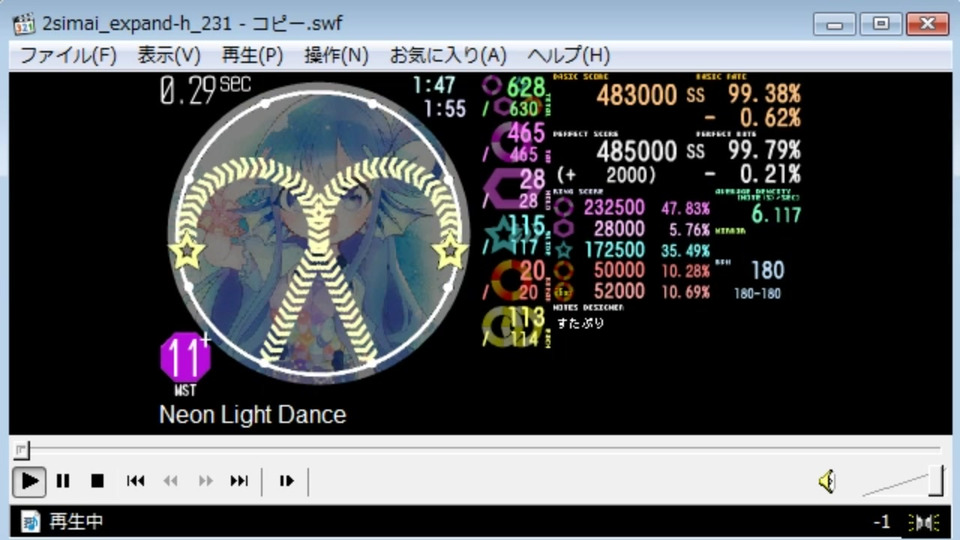Minimize the media player window
The width and height of the screenshot is (960, 540).
pyautogui.click(x=834, y=24)
